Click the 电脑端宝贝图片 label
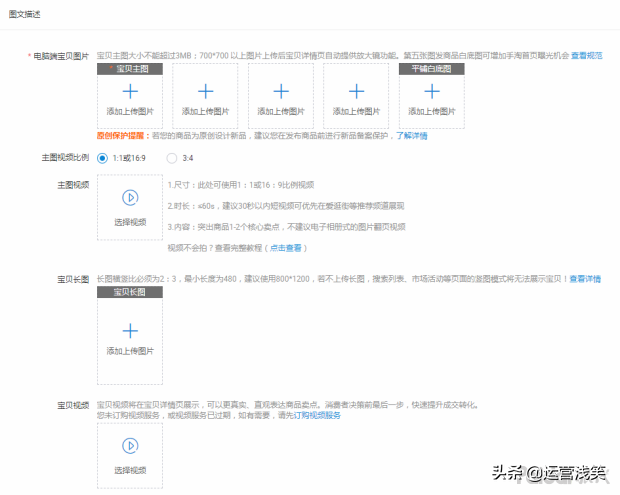Image resolution: width=620 pixels, height=495 pixels. tap(61, 56)
